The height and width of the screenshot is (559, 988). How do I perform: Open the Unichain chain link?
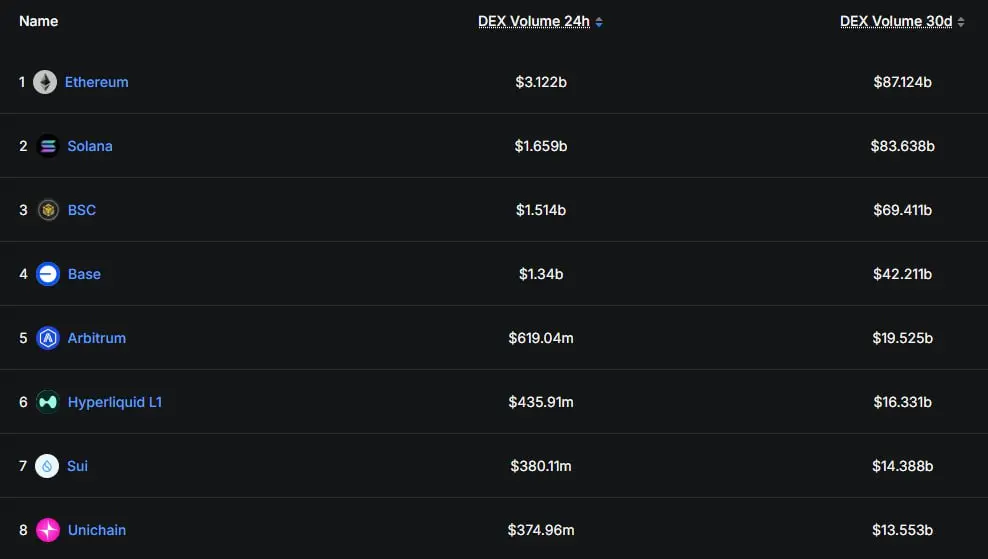[97, 530]
